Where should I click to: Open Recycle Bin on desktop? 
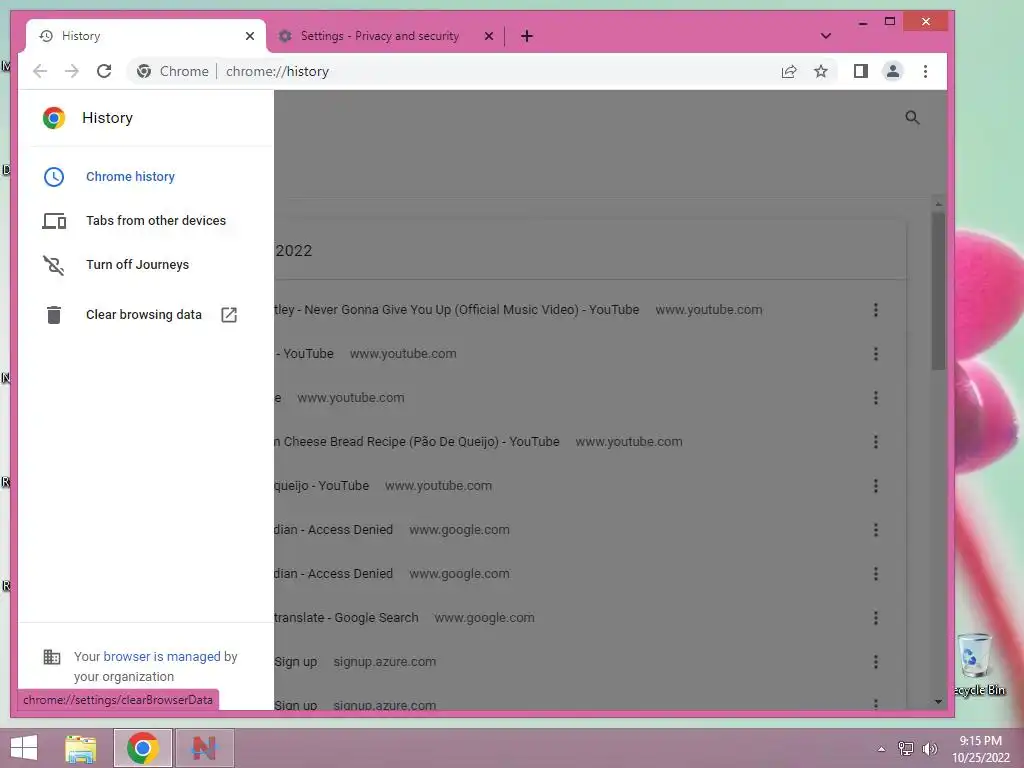tap(978, 665)
